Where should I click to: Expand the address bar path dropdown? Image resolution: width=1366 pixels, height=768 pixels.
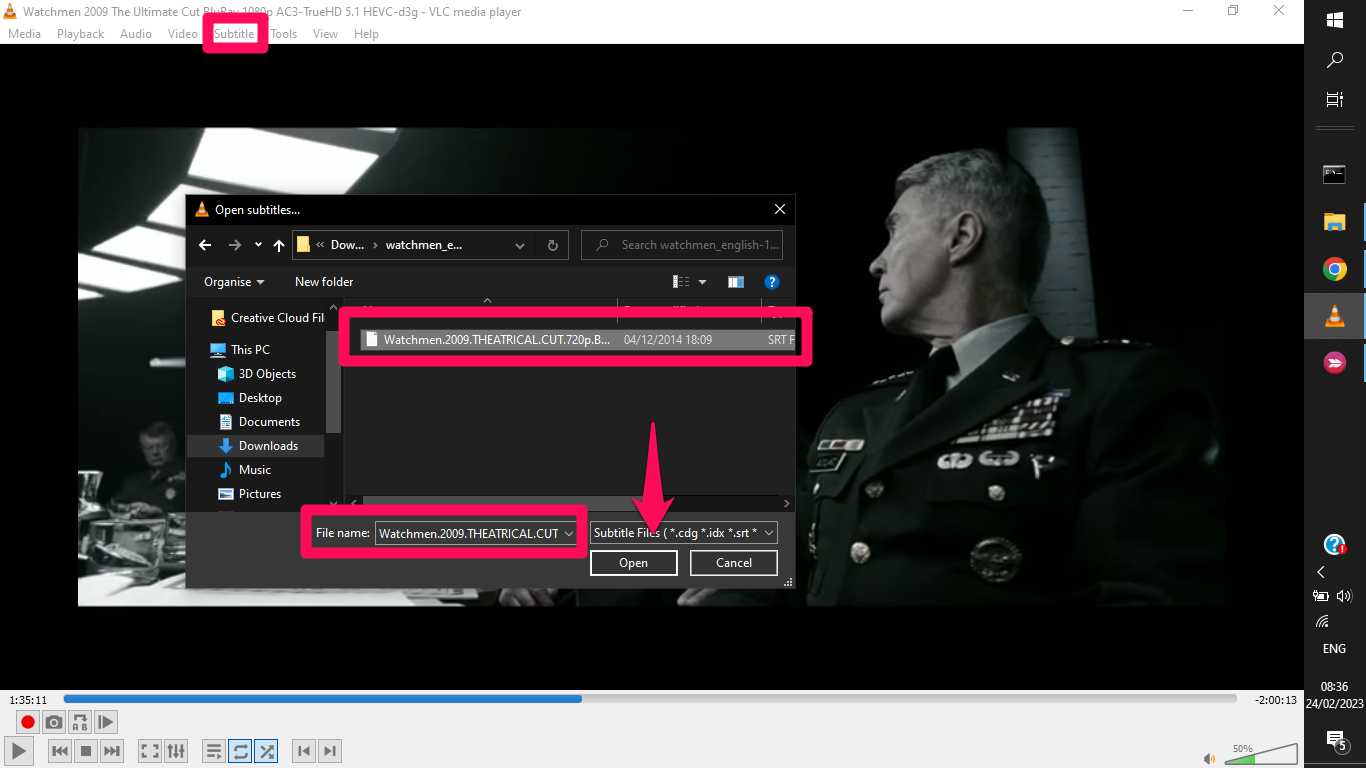(520, 245)
